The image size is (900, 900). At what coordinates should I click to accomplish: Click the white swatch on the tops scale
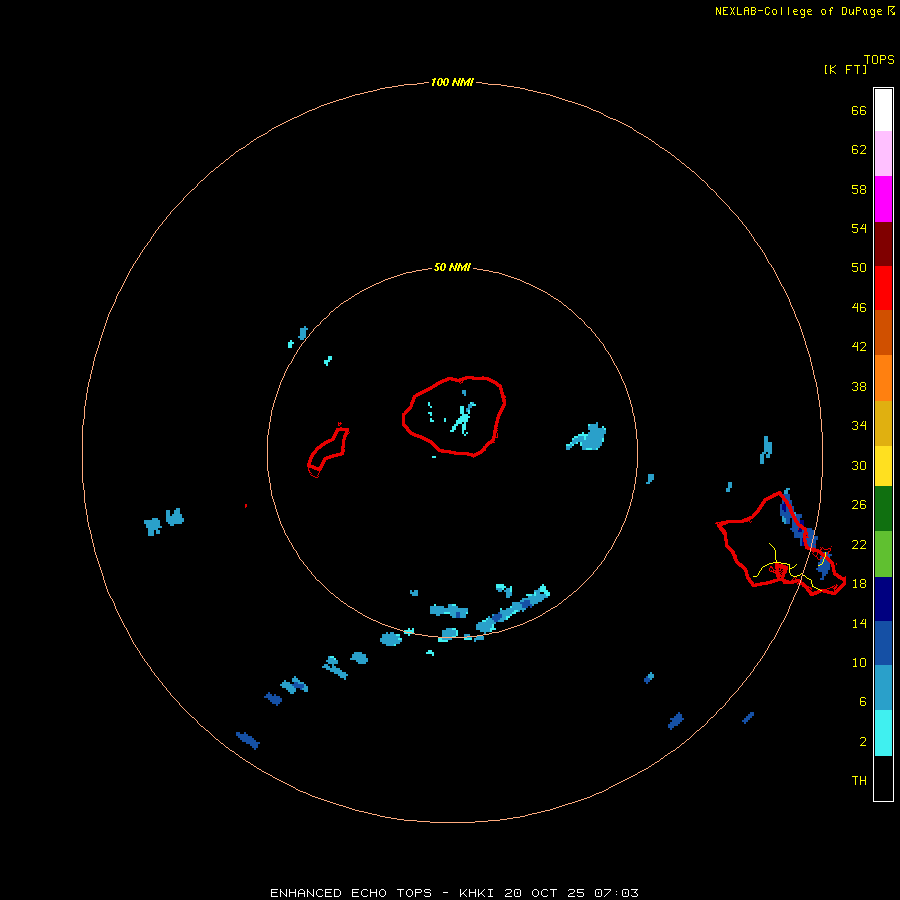click(883, 110)
